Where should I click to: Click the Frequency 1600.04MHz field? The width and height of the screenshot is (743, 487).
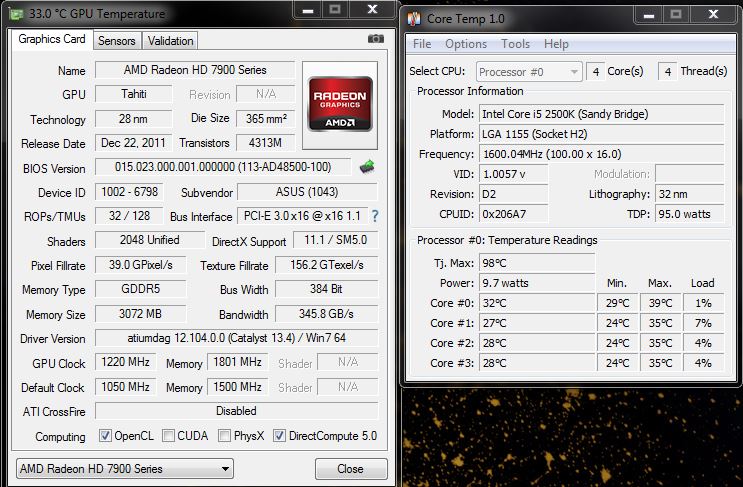[x=602, y=154]
